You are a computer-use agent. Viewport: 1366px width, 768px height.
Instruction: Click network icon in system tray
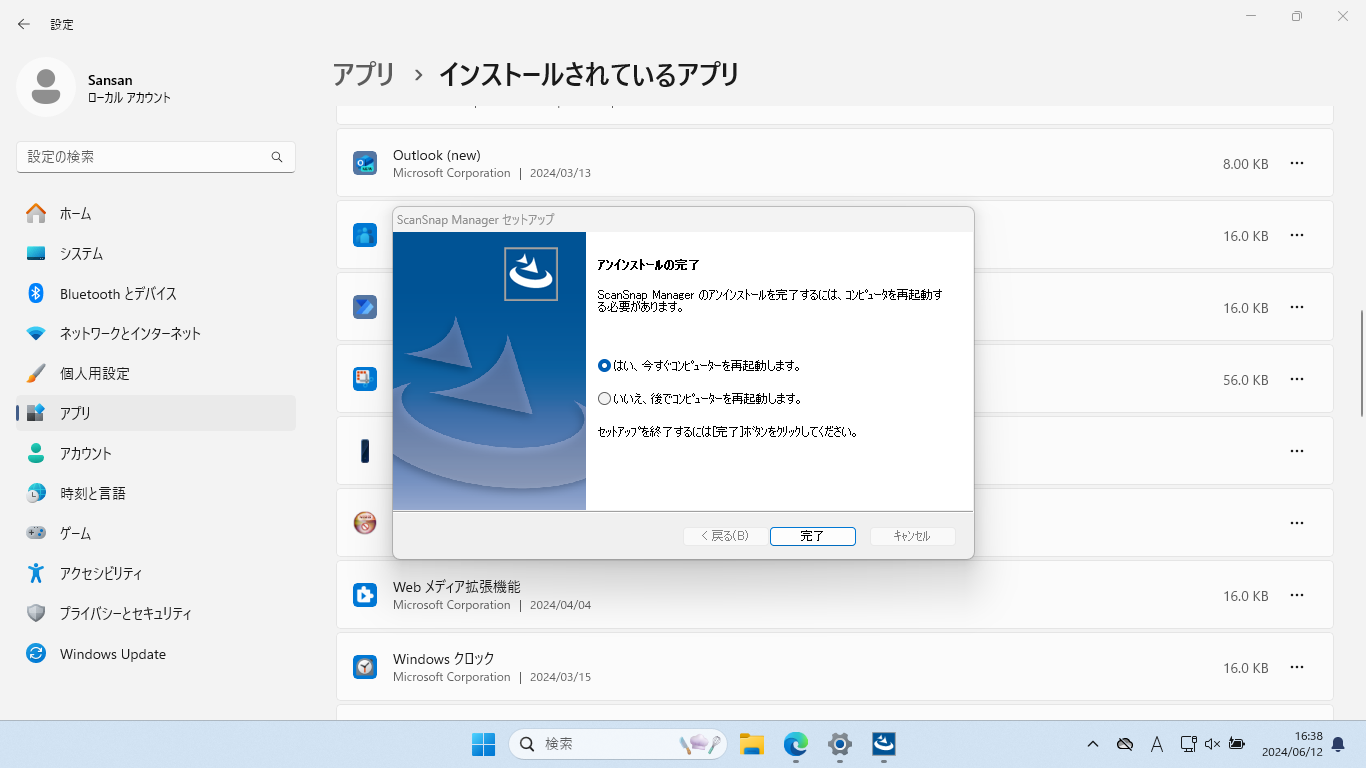pyautogui.click(x=1188, y=744)
